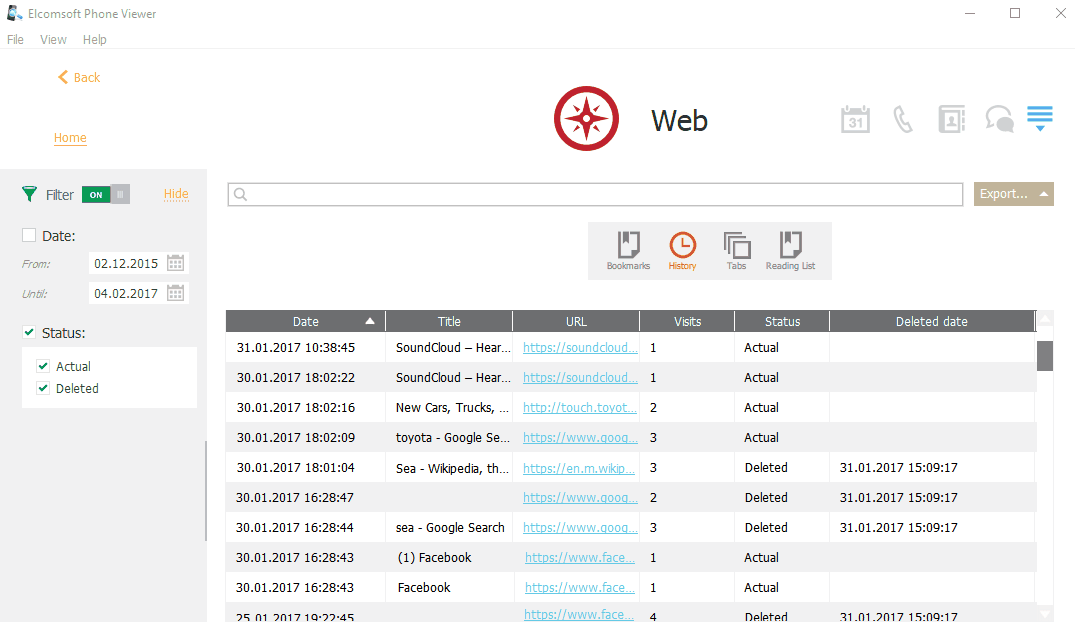Open the From date calendar picker
1075x622 pixels.
(x=176, y=264)
